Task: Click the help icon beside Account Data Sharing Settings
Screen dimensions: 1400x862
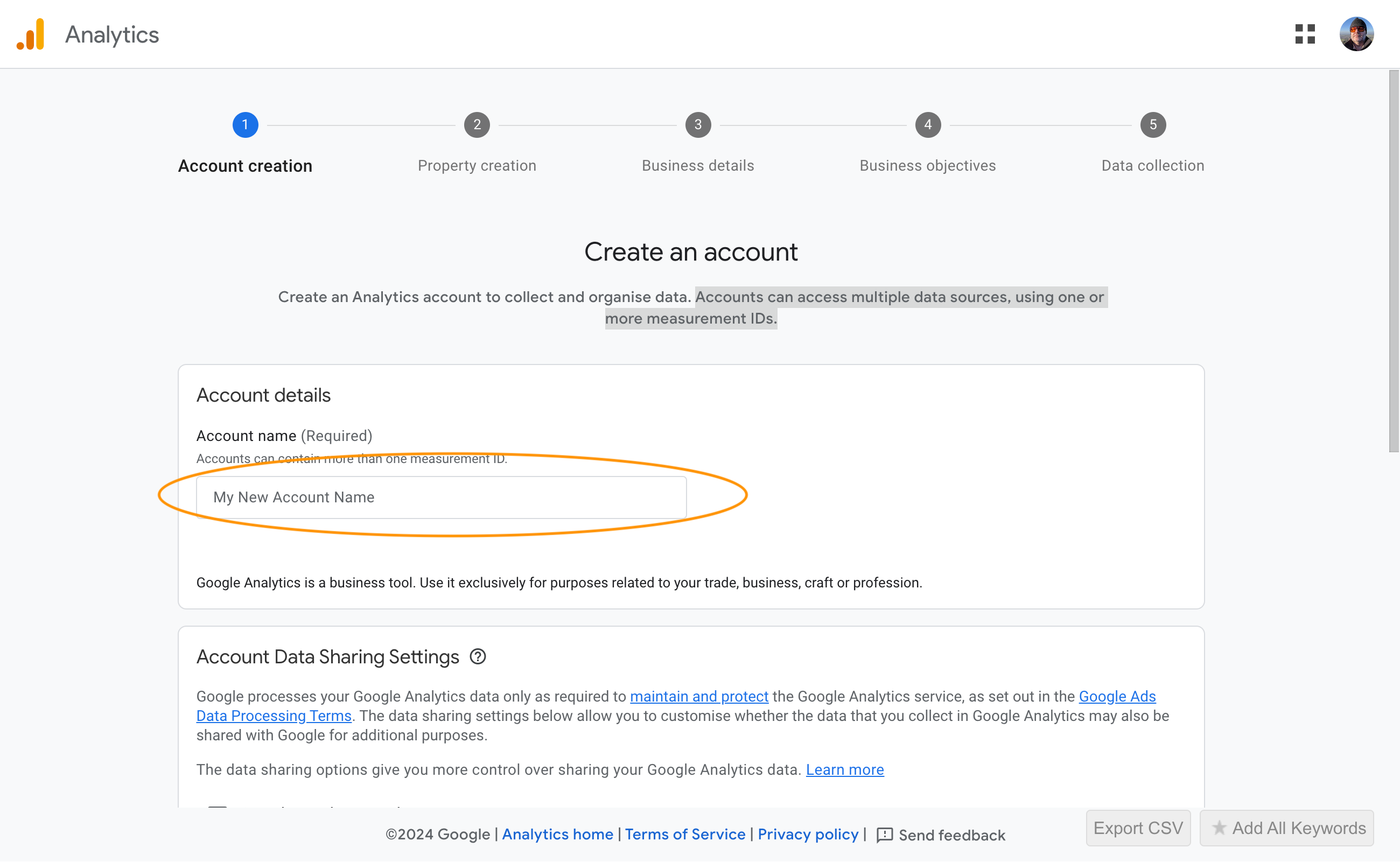Action: [x=478, y=657]
